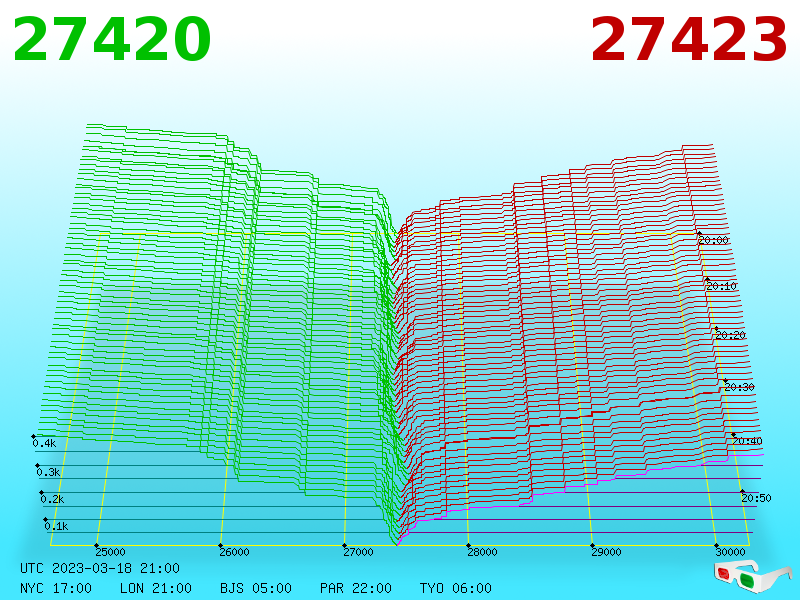This screenshot has width=800, height=600.
Task: Click the 20:30 time axis marker
Action: 739,387
